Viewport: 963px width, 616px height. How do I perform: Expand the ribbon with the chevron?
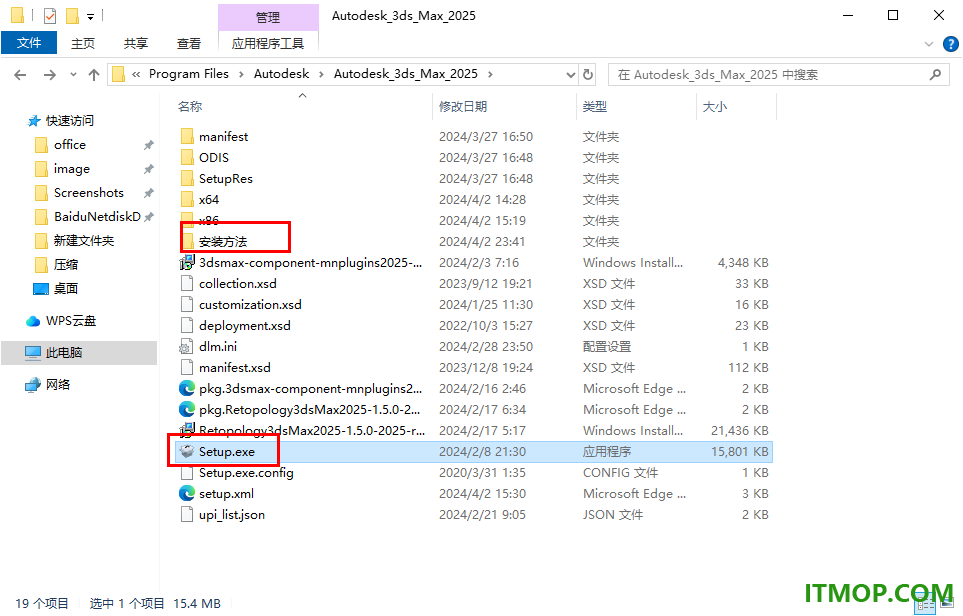(x=929, y=44)
